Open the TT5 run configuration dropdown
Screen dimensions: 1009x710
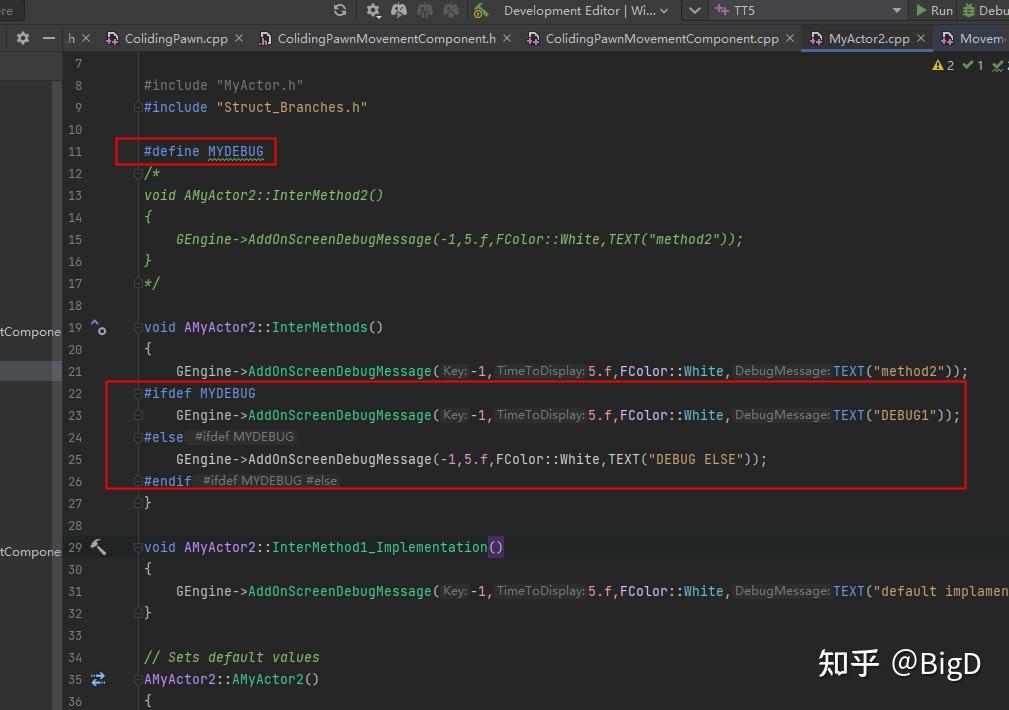tap(808, 10)
